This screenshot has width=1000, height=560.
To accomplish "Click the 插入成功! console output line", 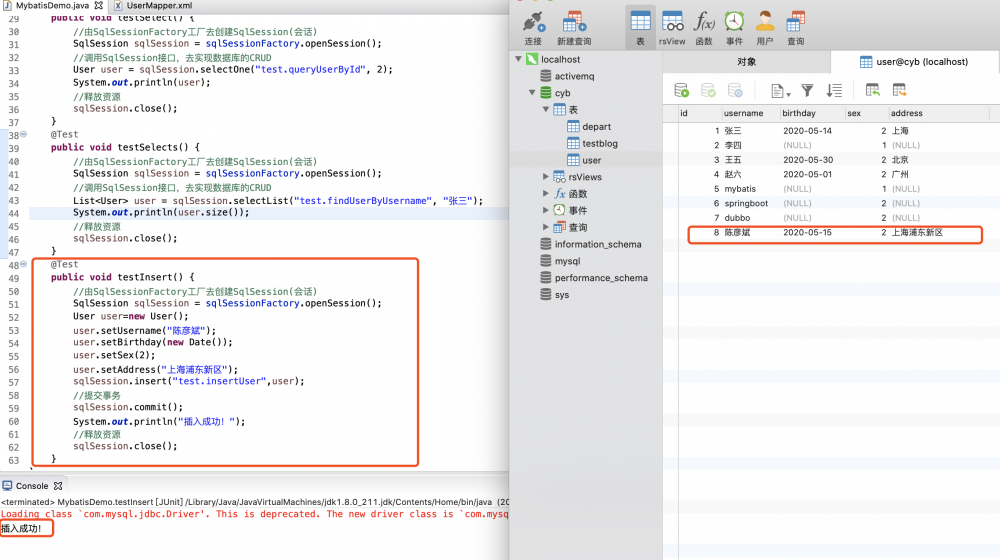I will click(x=21, y=529).
